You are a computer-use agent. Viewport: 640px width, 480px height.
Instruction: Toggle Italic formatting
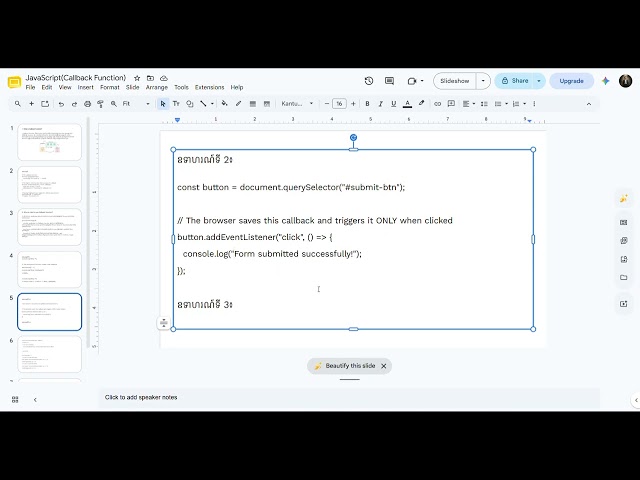click(x=380, y=104)
